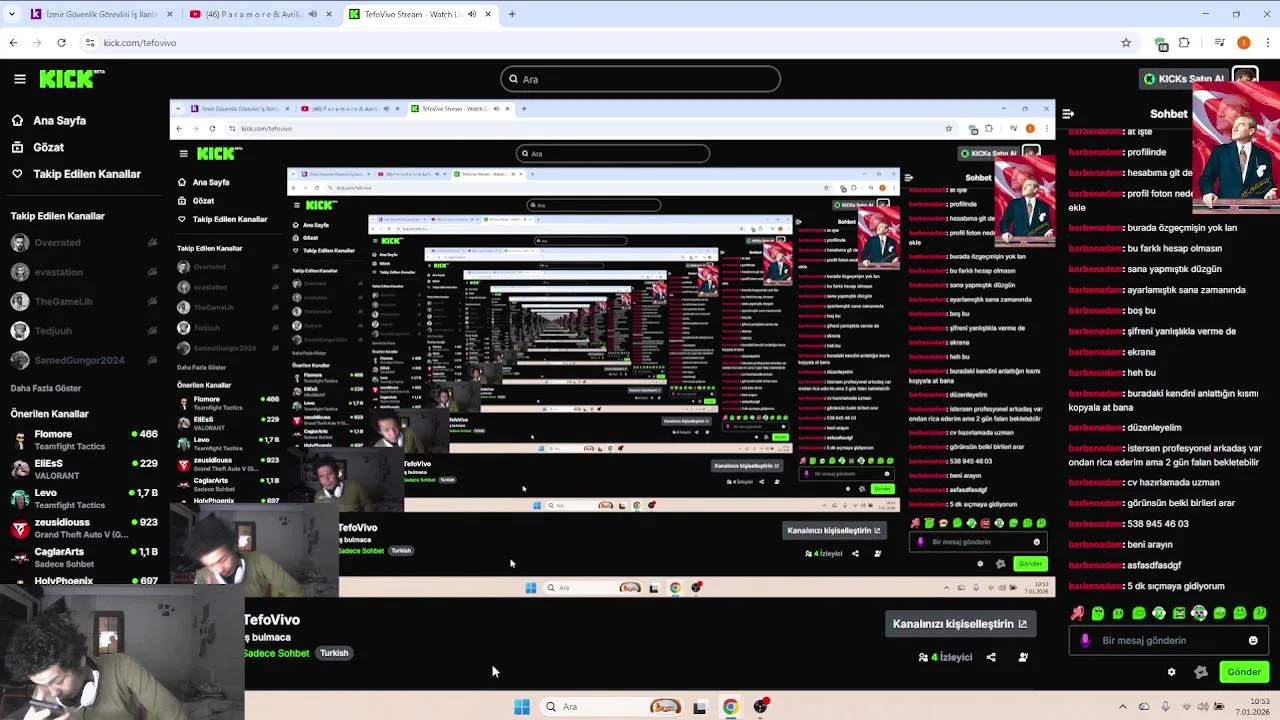Click the KICKs Satın Al button
1280x720 pixels.
pyautogui.click(x=1184, y=79)
